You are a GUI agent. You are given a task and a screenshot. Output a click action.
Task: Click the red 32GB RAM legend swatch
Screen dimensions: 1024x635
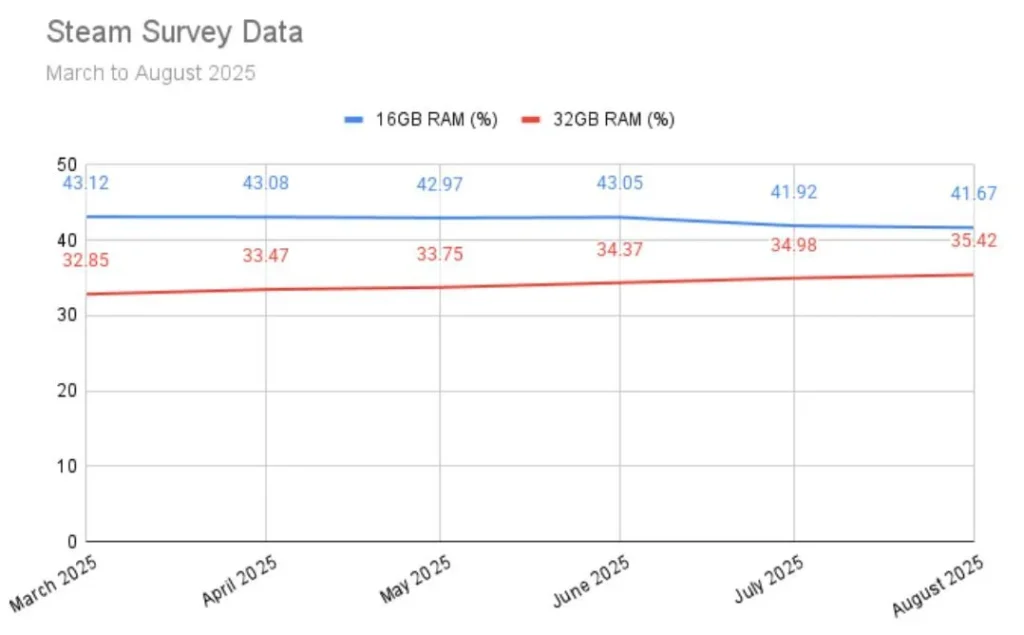531,120
